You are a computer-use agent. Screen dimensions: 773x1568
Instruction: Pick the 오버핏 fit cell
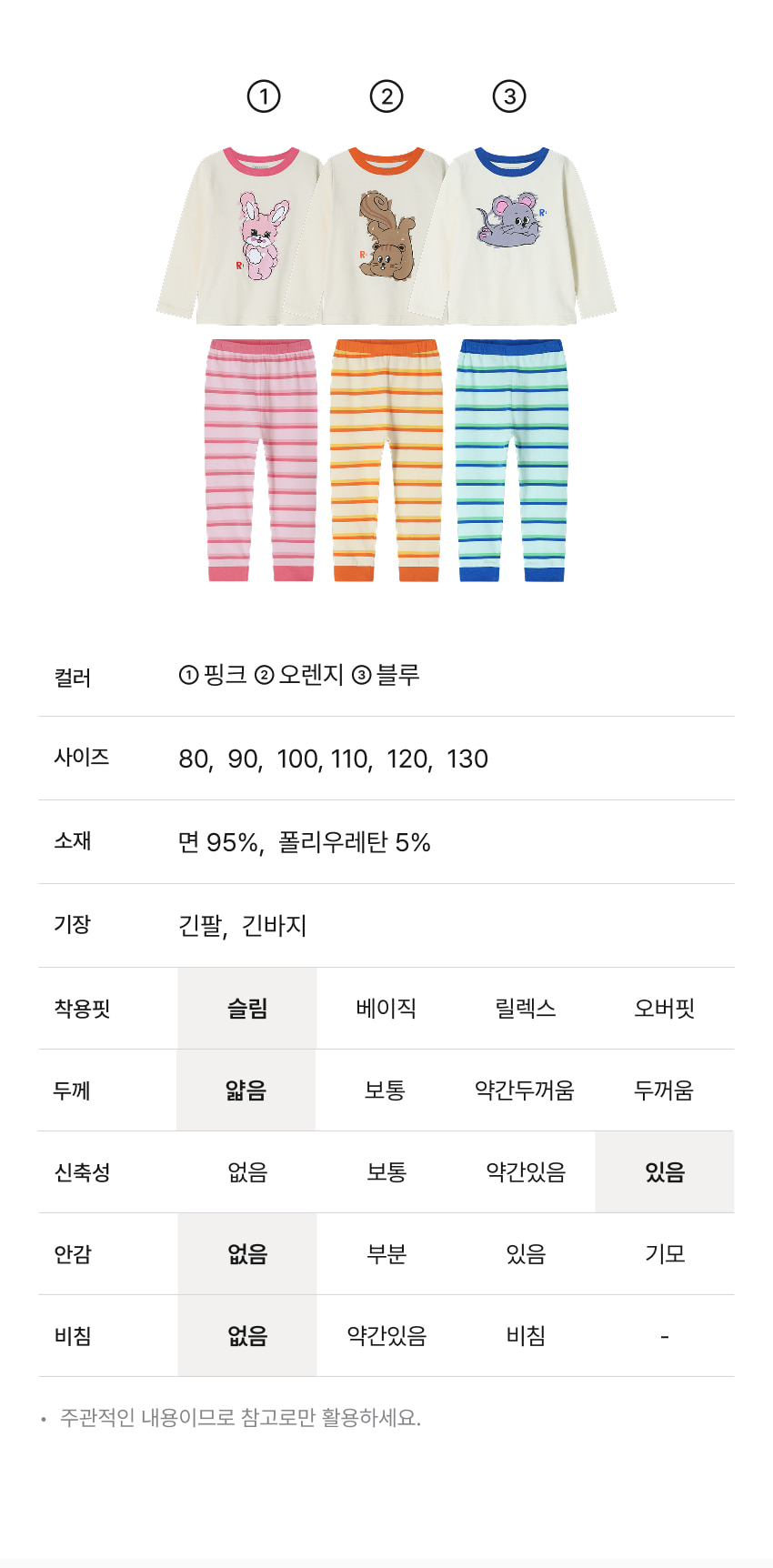(665, 1009)
